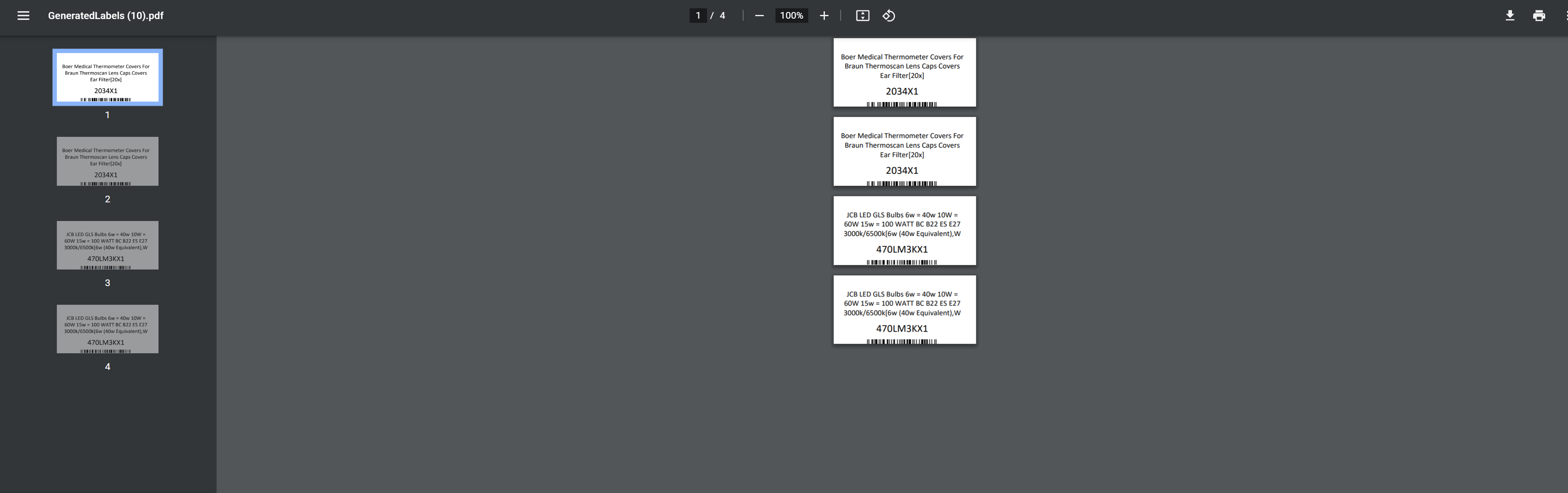Click Boer Medical Thermometer title on second page
This screenshot has height=493, width=1568.
(902, 146)
